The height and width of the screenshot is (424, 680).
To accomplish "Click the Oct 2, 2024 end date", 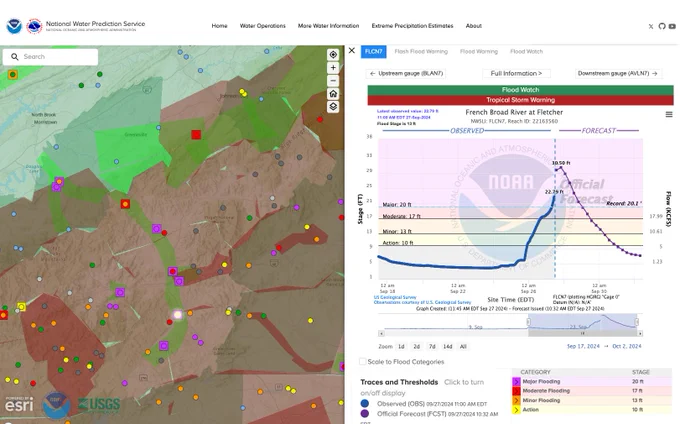I will (627, 346).
